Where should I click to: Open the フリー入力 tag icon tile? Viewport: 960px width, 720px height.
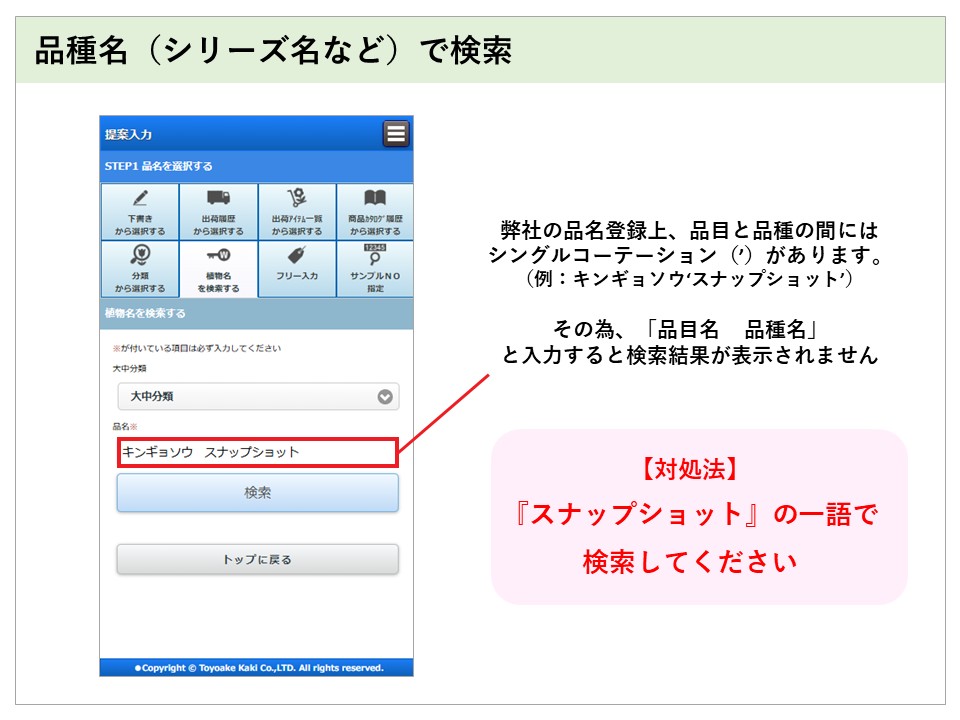pyautogui.click(x=296, y=269)
